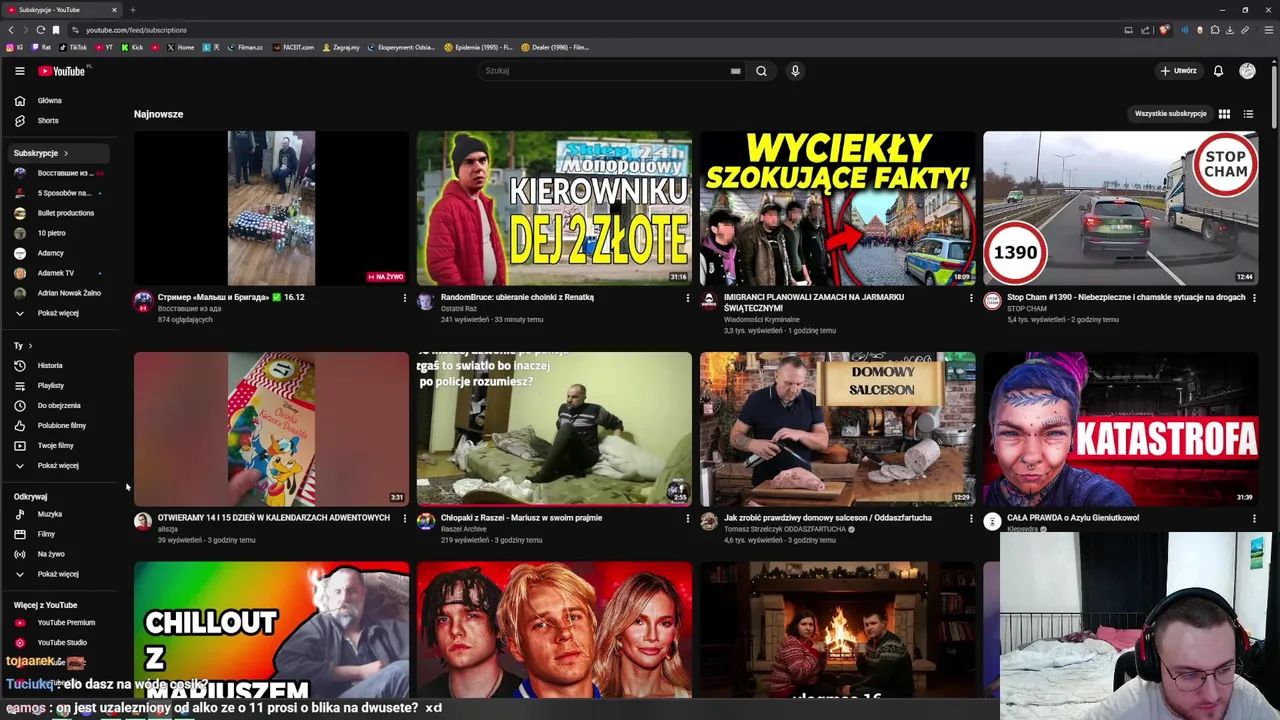Expand Pokaż więcej under Ty section
This screenshot has height=720, width=1280.
(57, 465)
